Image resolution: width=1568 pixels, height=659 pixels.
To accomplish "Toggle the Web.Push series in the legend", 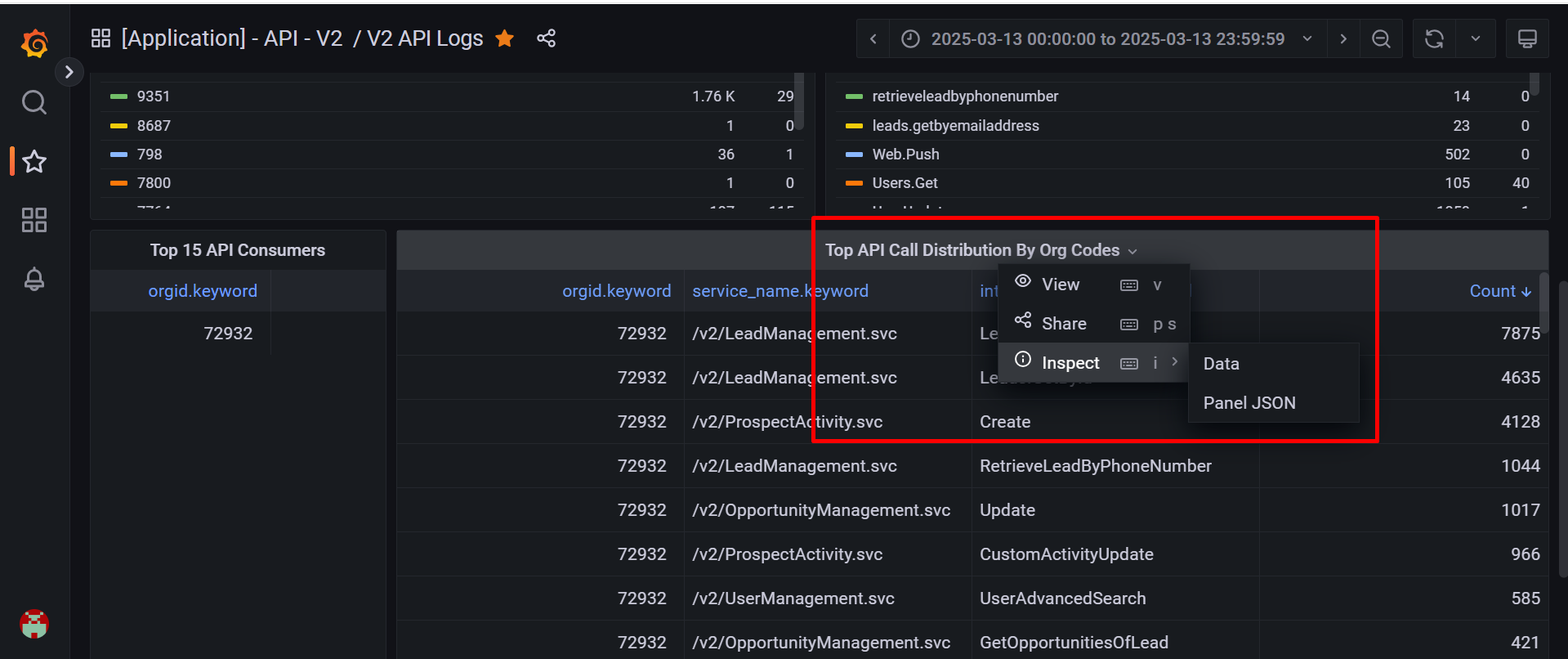I will [905, 155].
